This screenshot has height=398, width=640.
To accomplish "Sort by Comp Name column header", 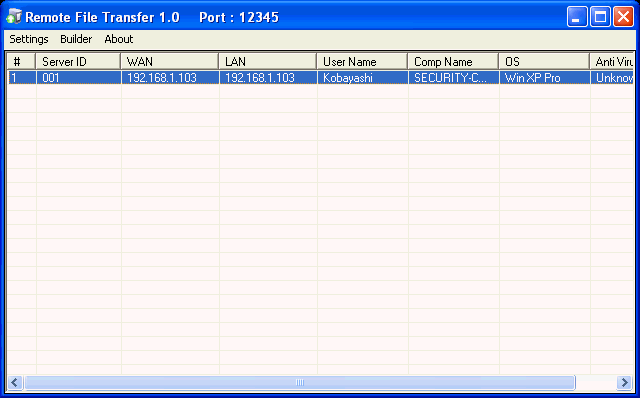I will point(453,62).
